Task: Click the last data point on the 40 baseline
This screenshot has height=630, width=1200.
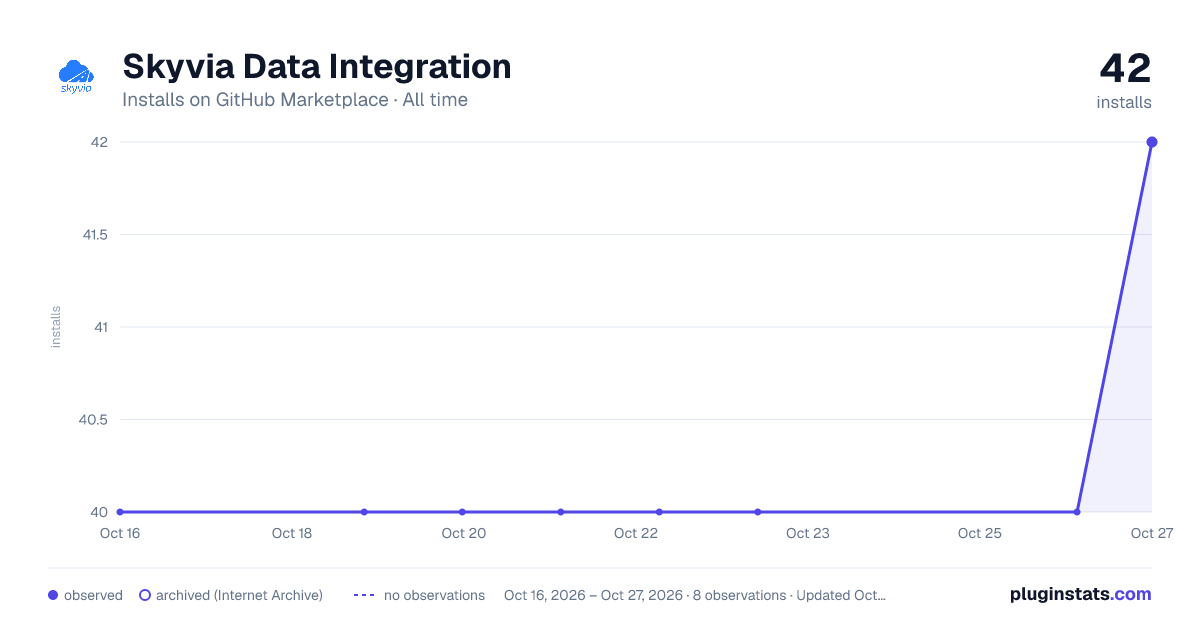Action: coord(1077,512)
